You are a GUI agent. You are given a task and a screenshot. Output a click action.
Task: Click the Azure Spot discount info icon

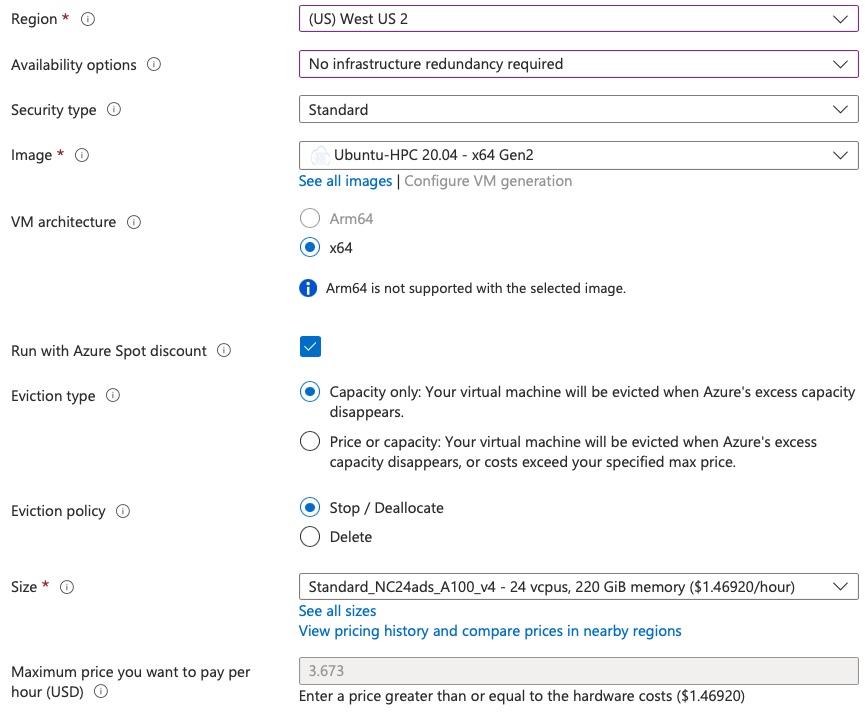click(224, 351)
